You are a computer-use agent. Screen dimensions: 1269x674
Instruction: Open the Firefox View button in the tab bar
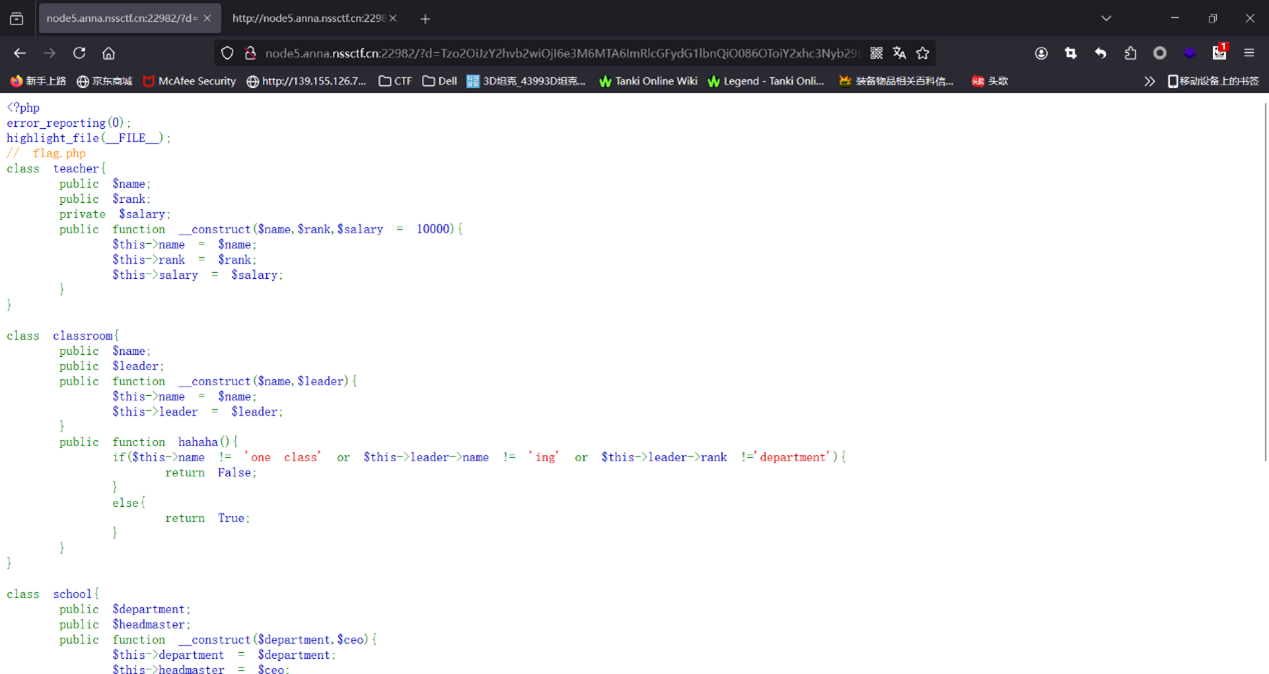pyautogui.click(x=17, y=18)
